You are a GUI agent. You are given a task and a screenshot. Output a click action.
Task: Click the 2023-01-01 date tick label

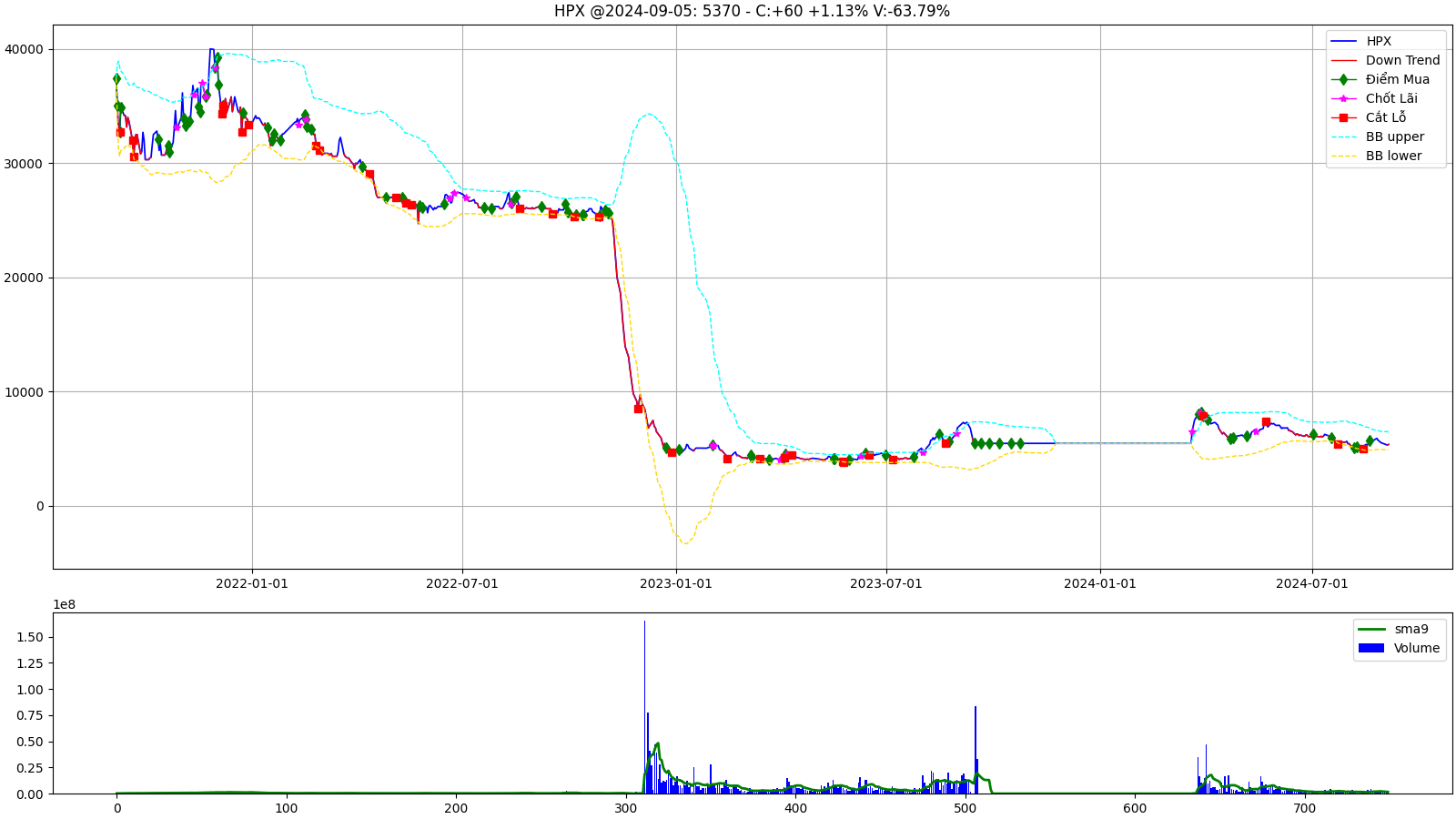click(x=676, y=583)
